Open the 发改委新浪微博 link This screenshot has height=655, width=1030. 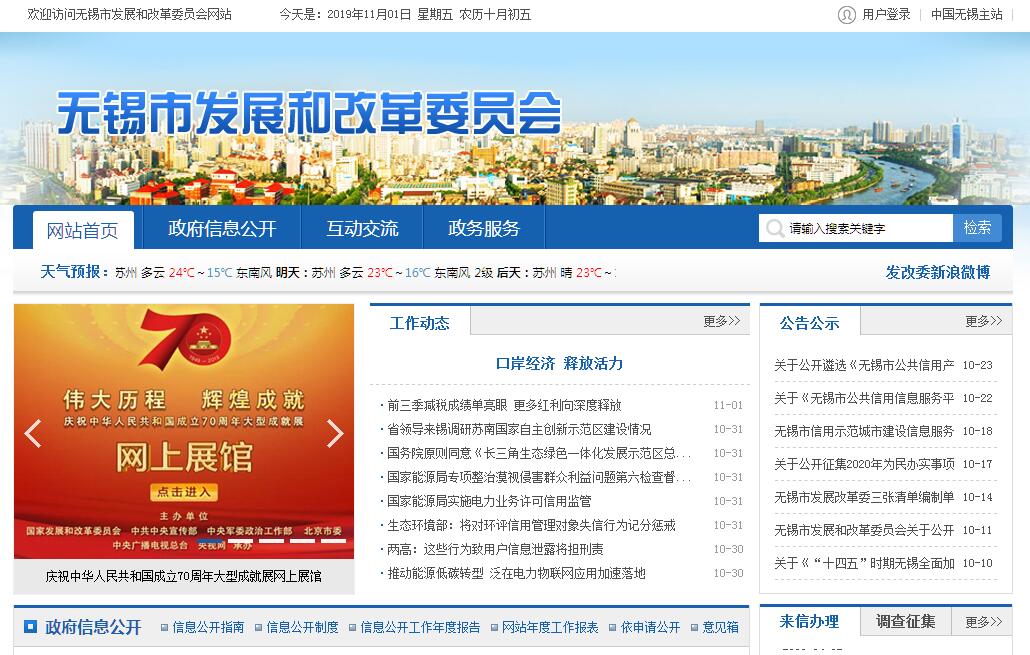(937, 272)
